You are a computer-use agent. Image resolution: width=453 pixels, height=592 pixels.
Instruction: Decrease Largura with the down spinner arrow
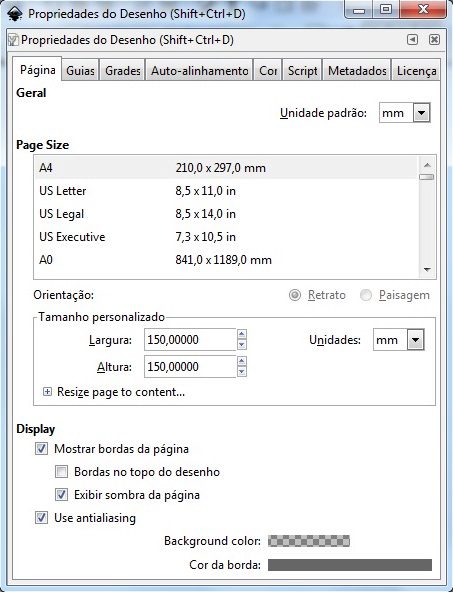242,345
